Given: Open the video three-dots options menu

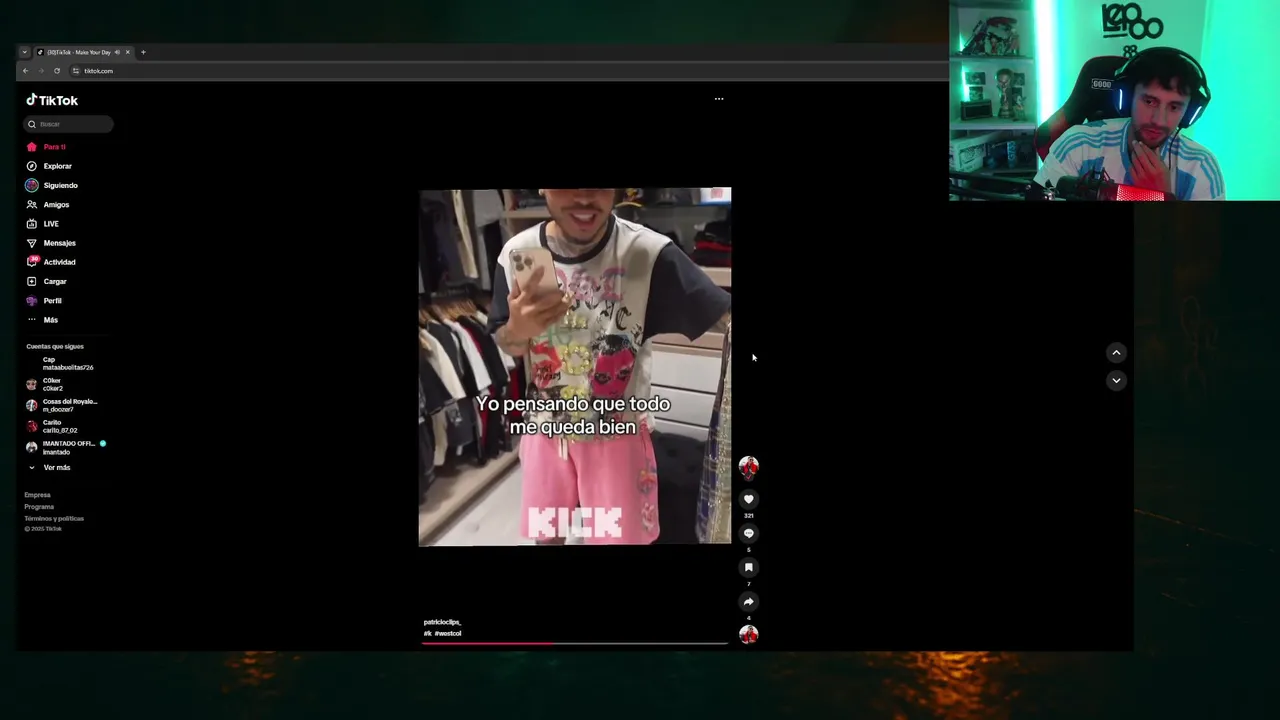Looking at the screenshot, I should coord(719,99).
